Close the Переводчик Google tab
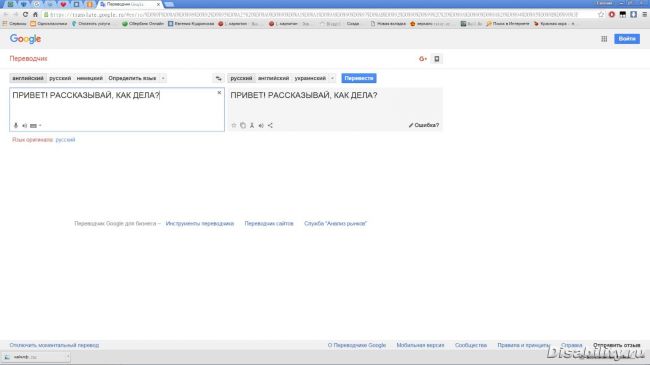 pyautogui.click(x=158, y=4)
